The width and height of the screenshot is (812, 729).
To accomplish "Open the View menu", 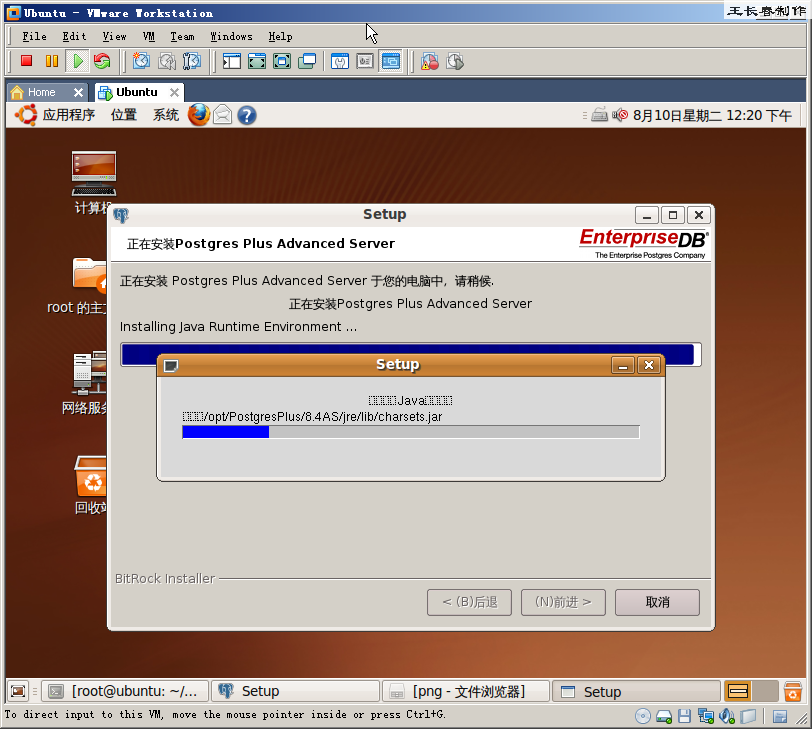I will [x=114, y=36].
